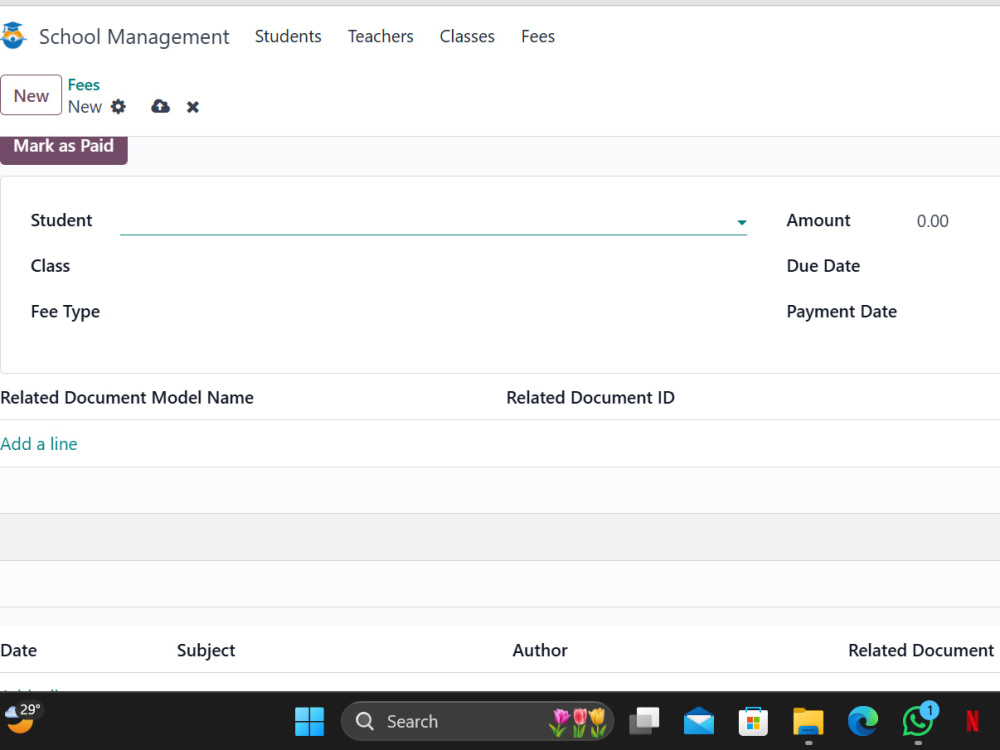1000x750 pixels.
Task: Open the weather widget showing 29°
Action: pos(22,718)
